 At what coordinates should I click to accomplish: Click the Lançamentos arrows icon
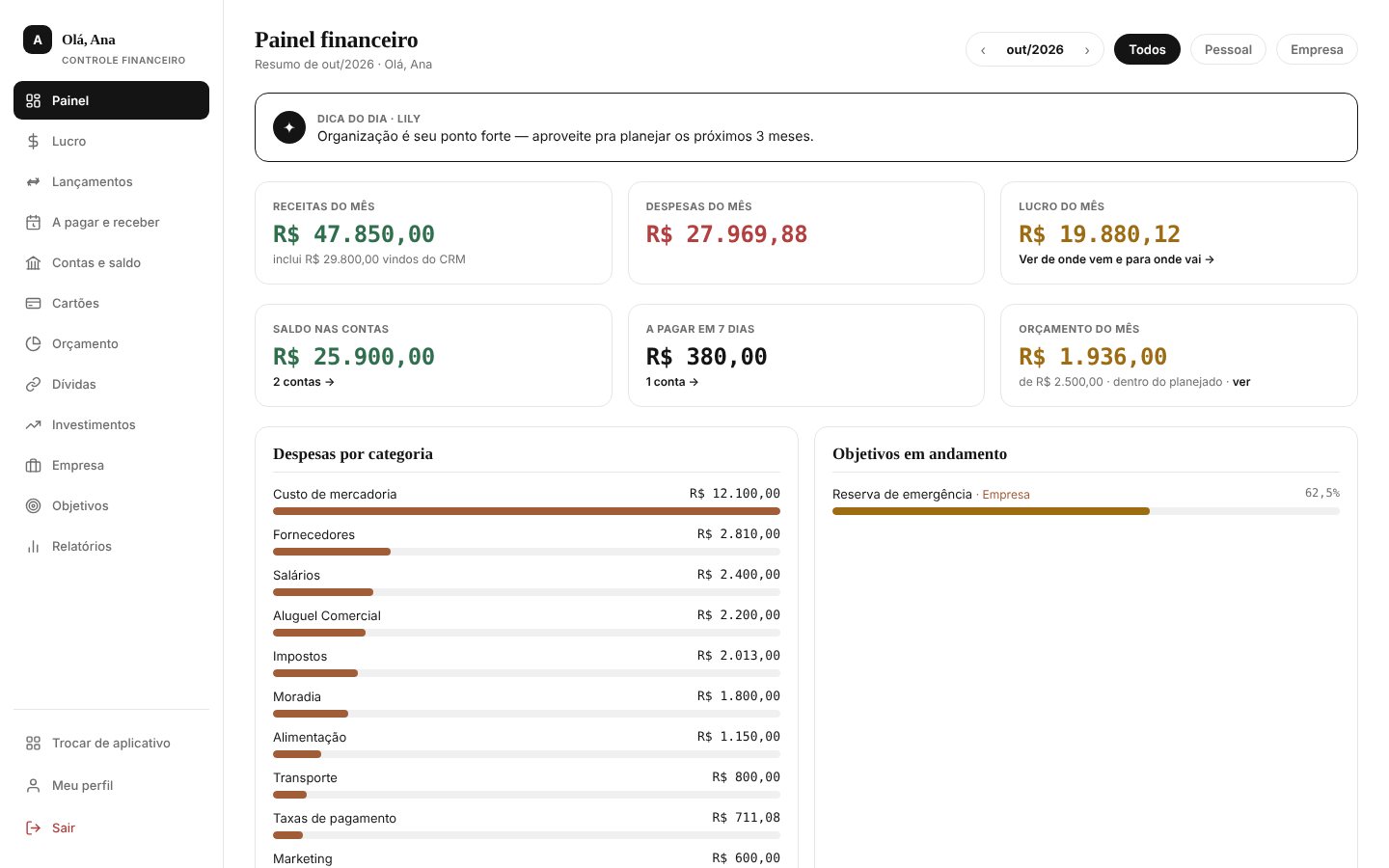[33, 181]
